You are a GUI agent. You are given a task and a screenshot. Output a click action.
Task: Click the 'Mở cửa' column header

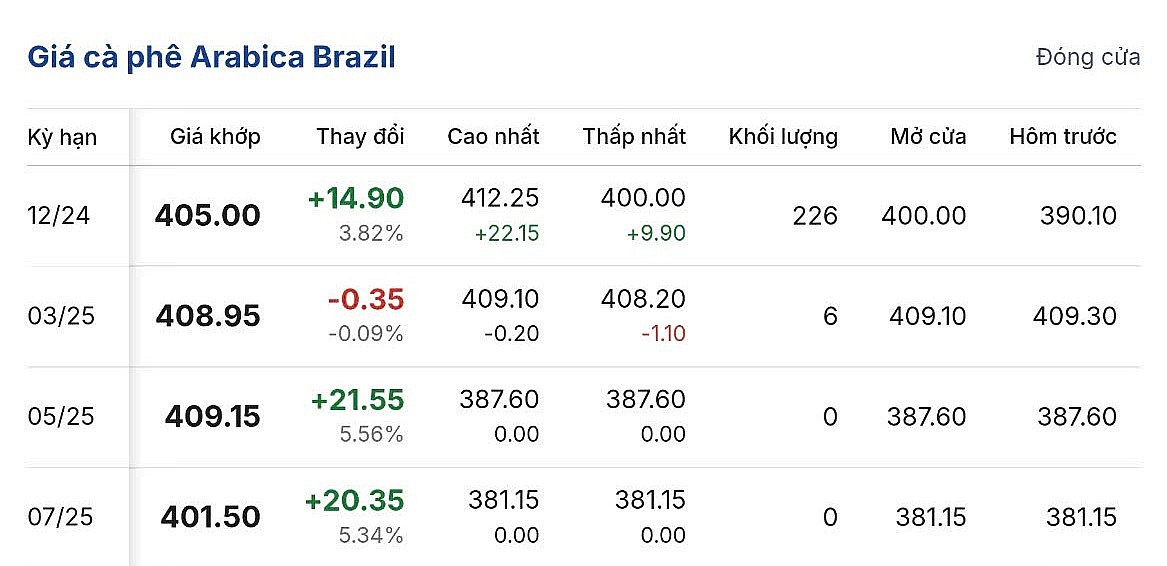point(928,137)
